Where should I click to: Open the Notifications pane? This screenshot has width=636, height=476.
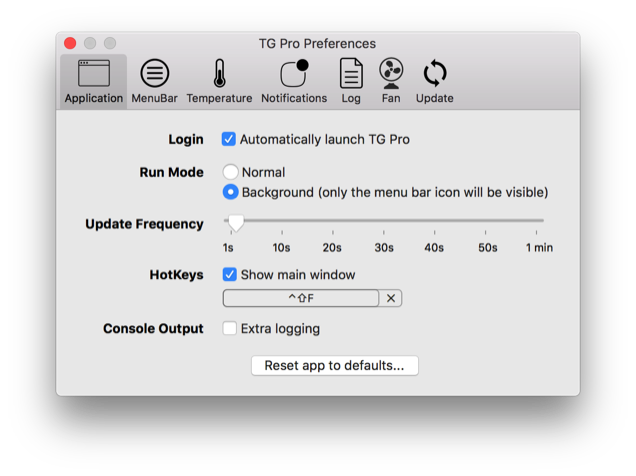click(294, 81)
